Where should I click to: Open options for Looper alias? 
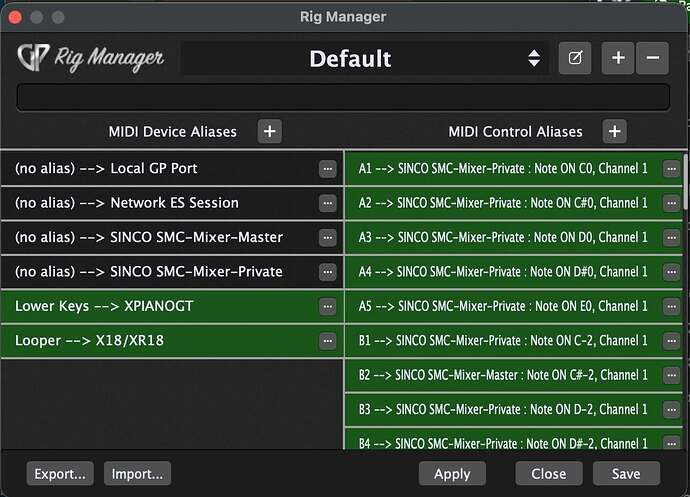(x=327, y=340)
